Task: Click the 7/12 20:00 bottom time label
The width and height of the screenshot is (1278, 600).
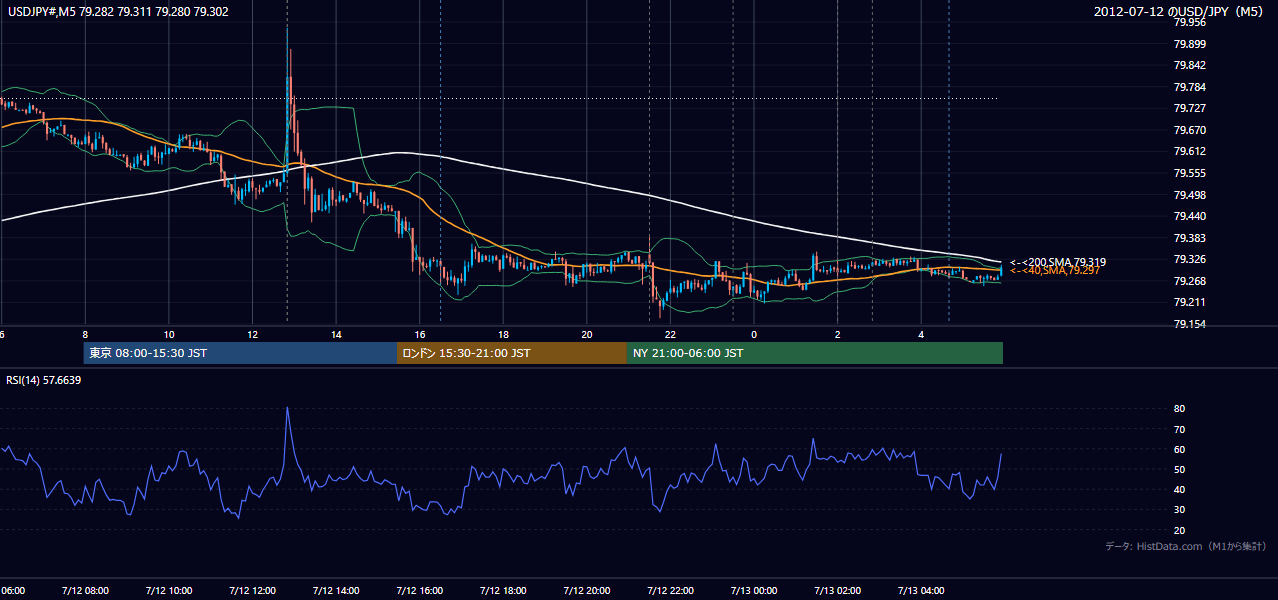Action: coord(587,591)
